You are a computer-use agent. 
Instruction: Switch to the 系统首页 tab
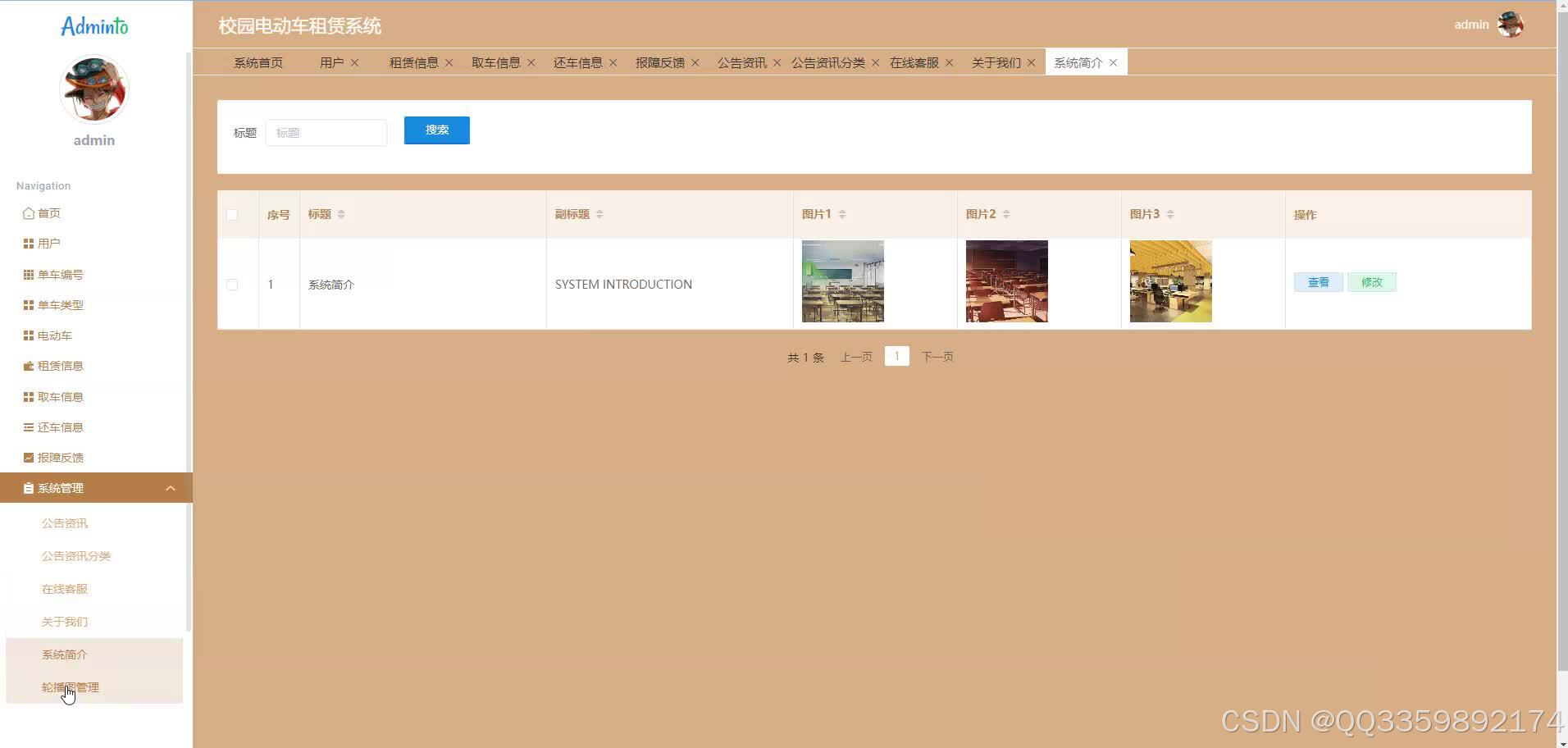pyautogui.click(x=258, y=62)
